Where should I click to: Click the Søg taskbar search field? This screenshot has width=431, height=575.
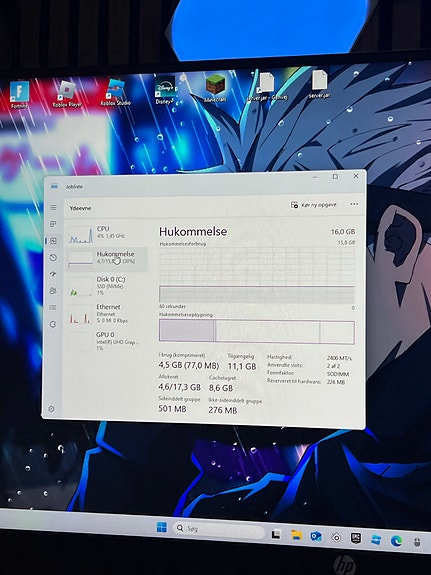(x=219, y=529)
